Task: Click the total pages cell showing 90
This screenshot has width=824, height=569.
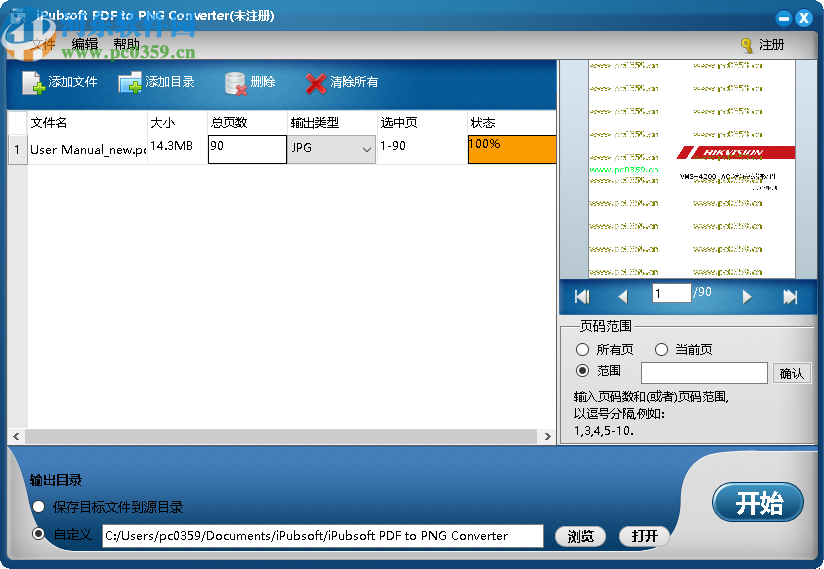Action: point(247,150)
